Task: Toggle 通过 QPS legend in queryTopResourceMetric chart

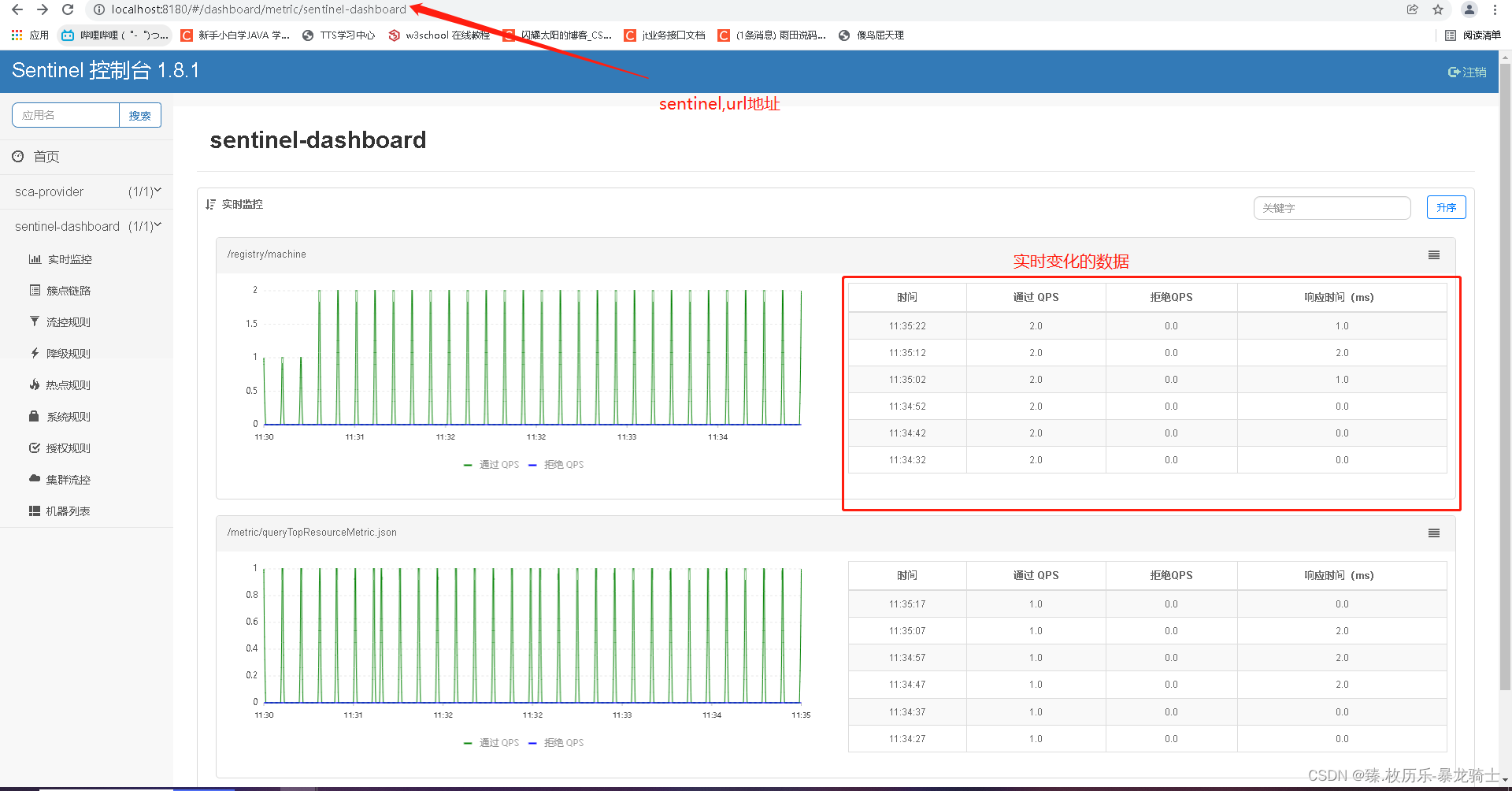Action: 491,743
